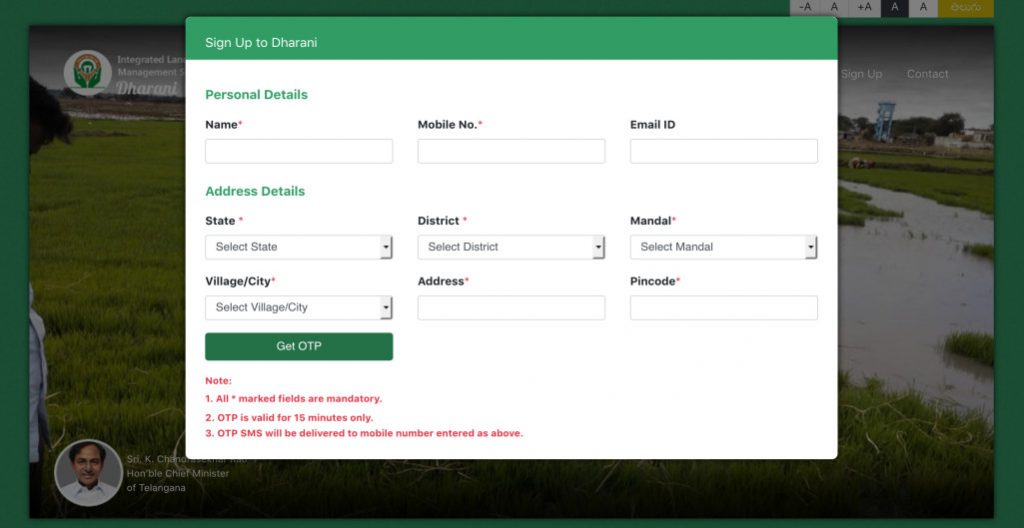
Task: Click the Address input field
Action: (x=511, y=308)
